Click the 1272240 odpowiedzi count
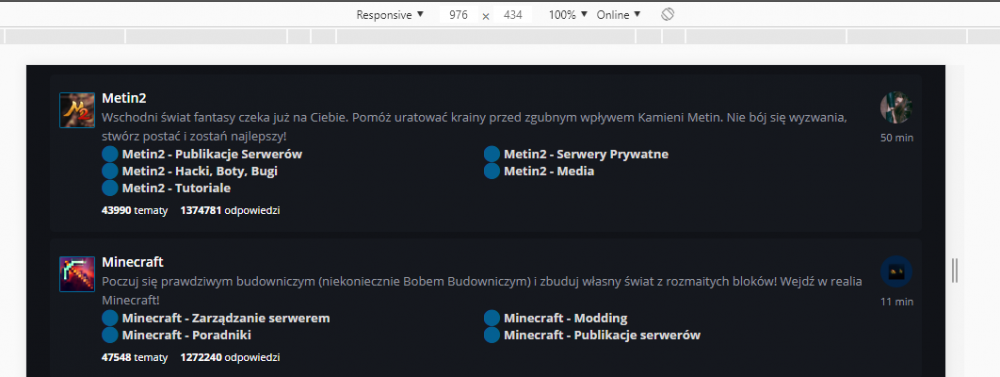Viewport: 1000px width, 377px height. [230, 358]
